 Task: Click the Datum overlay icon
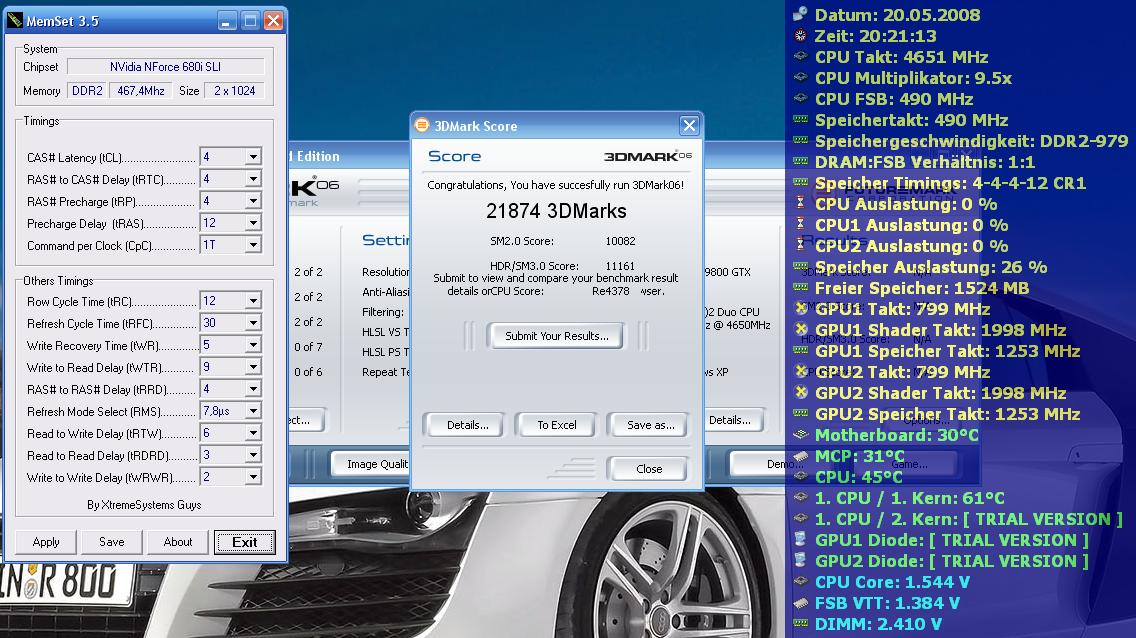pyautogui.click(x=800, y=14)
